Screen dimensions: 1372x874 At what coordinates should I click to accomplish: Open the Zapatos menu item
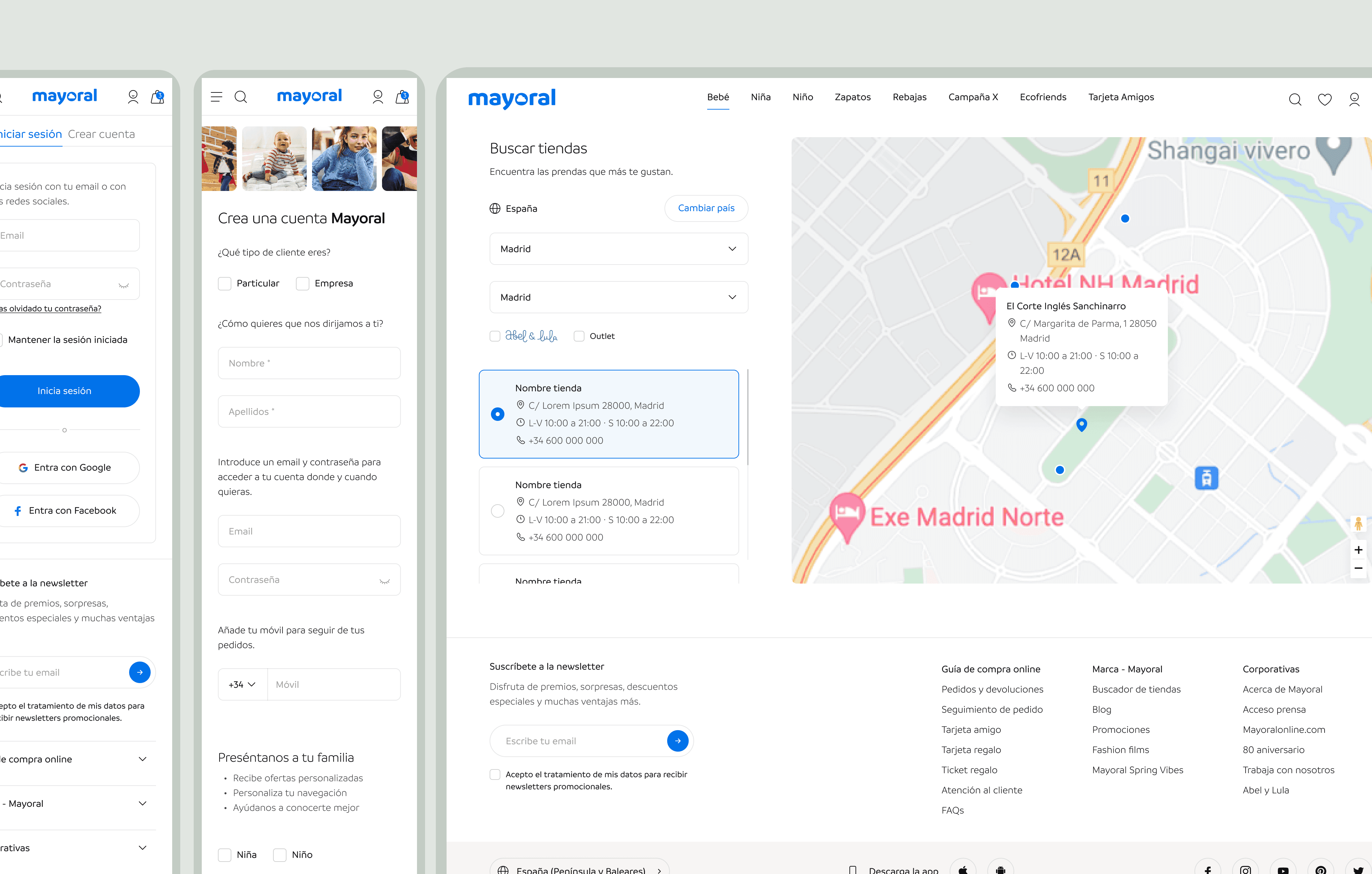(x=852, y=97)
